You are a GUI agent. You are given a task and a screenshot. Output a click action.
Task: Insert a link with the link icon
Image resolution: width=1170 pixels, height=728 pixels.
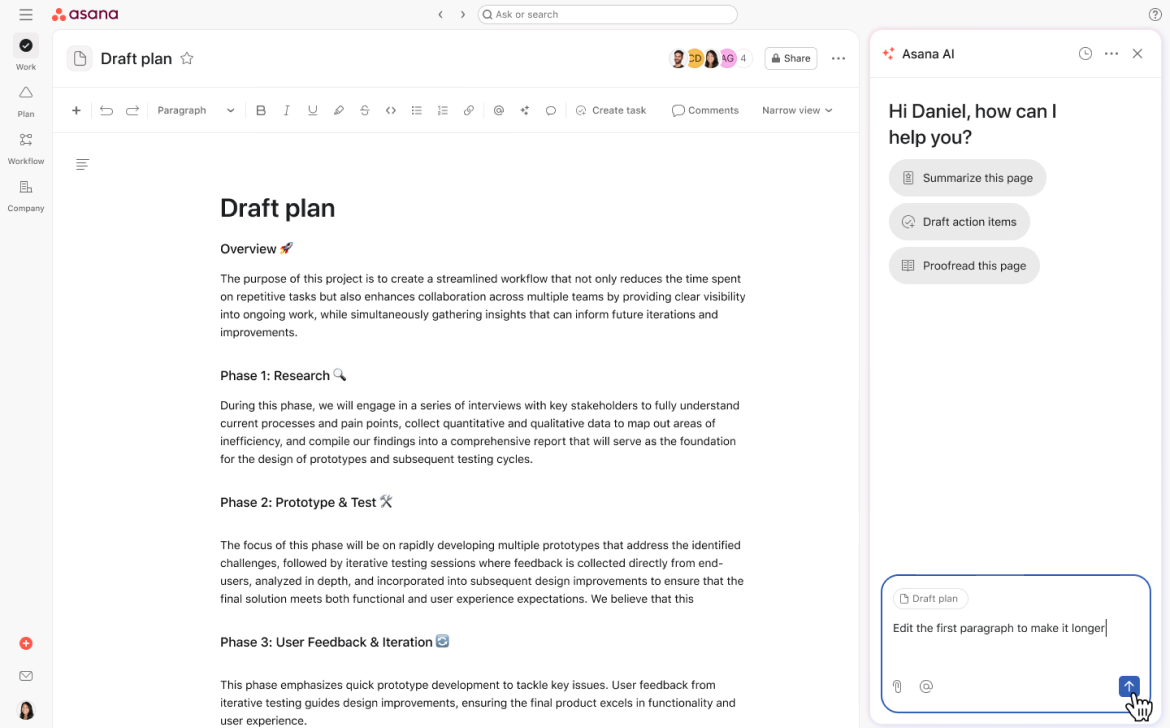[469, 110]
